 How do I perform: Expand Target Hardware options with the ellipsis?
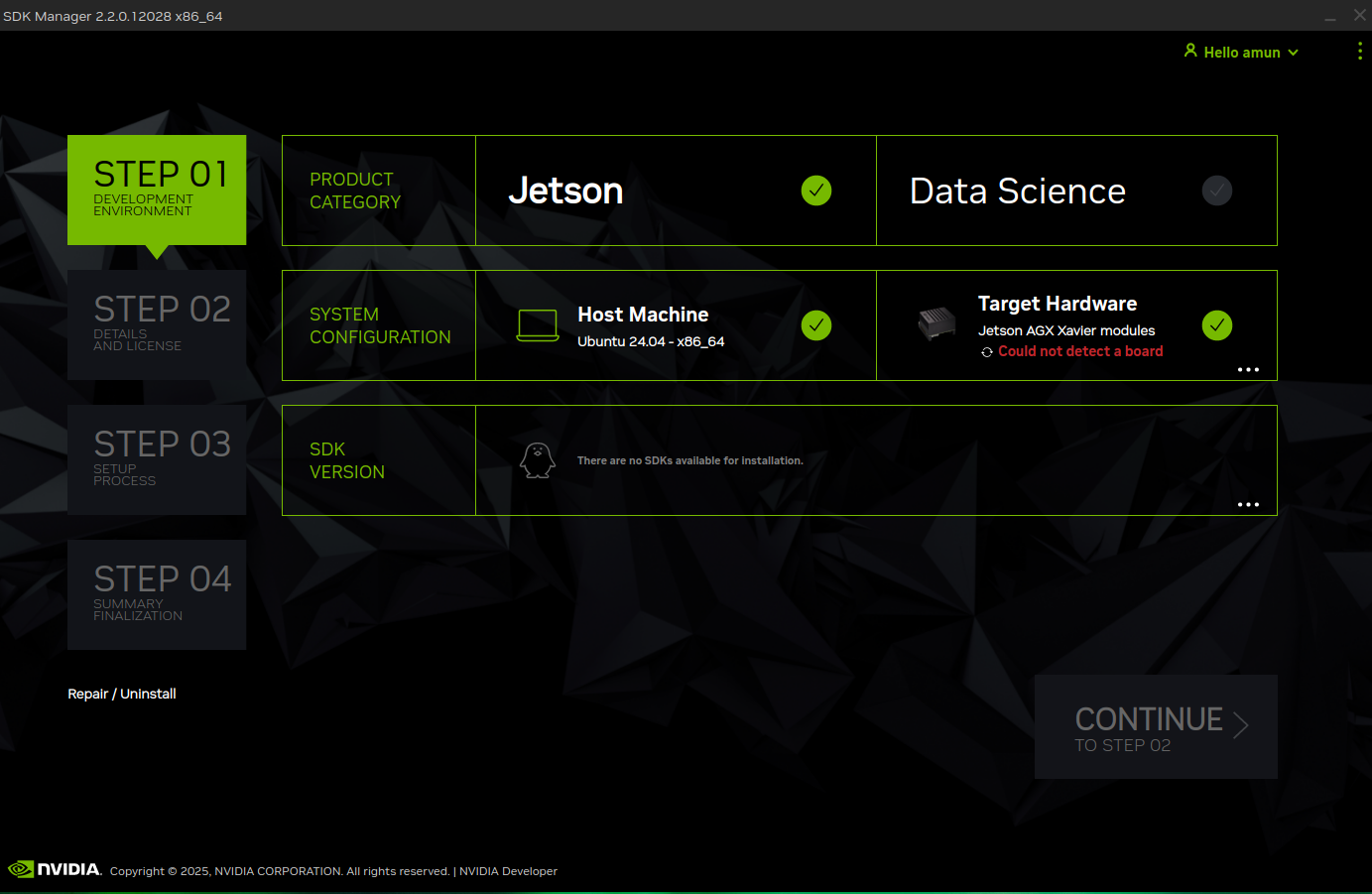[1248, 369]
